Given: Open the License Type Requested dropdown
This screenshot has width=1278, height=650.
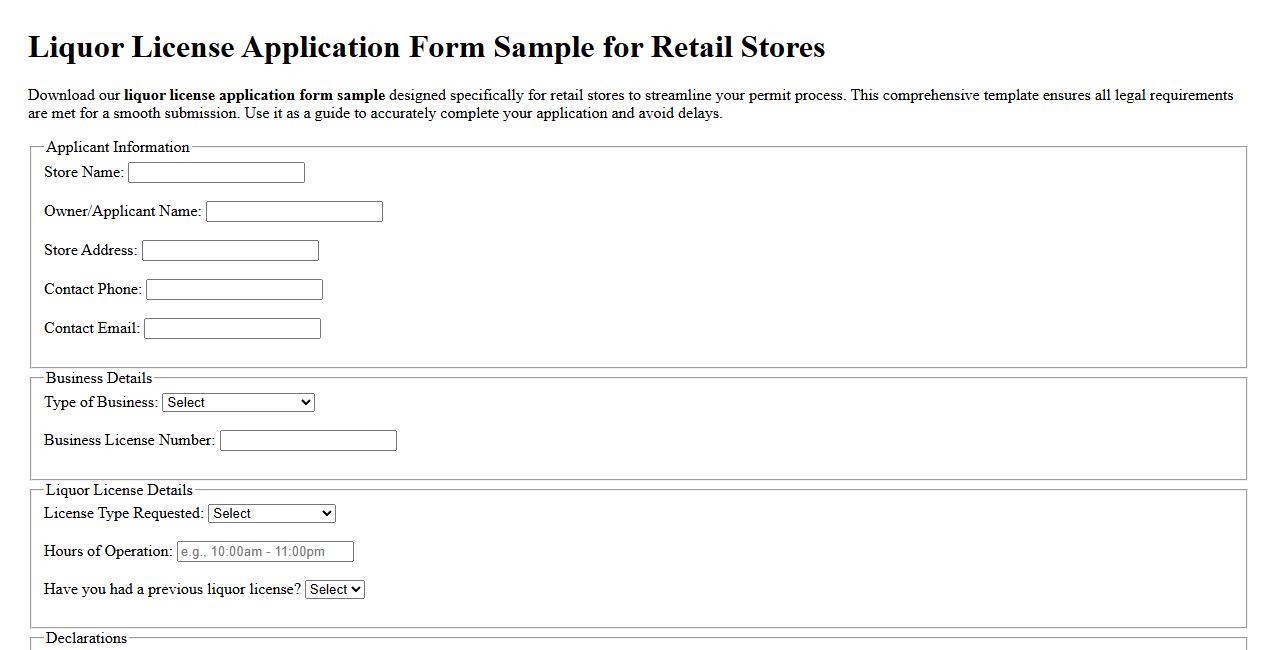Looking at the screenshot, I should point(271,513).
